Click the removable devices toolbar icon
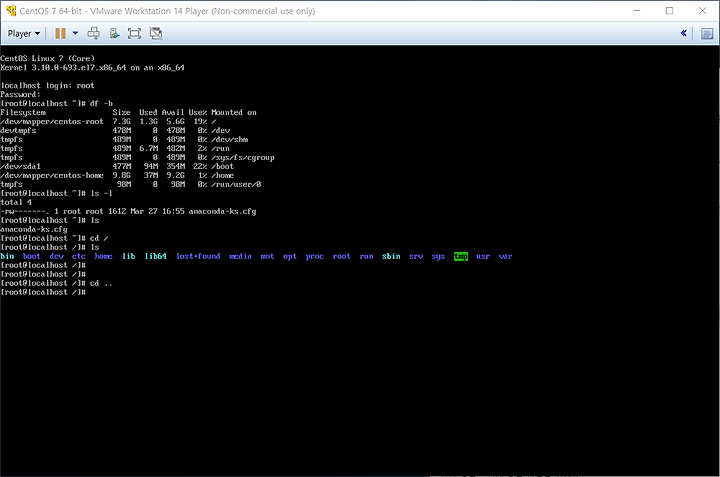The image size is (720, 477). coord(114,33)
